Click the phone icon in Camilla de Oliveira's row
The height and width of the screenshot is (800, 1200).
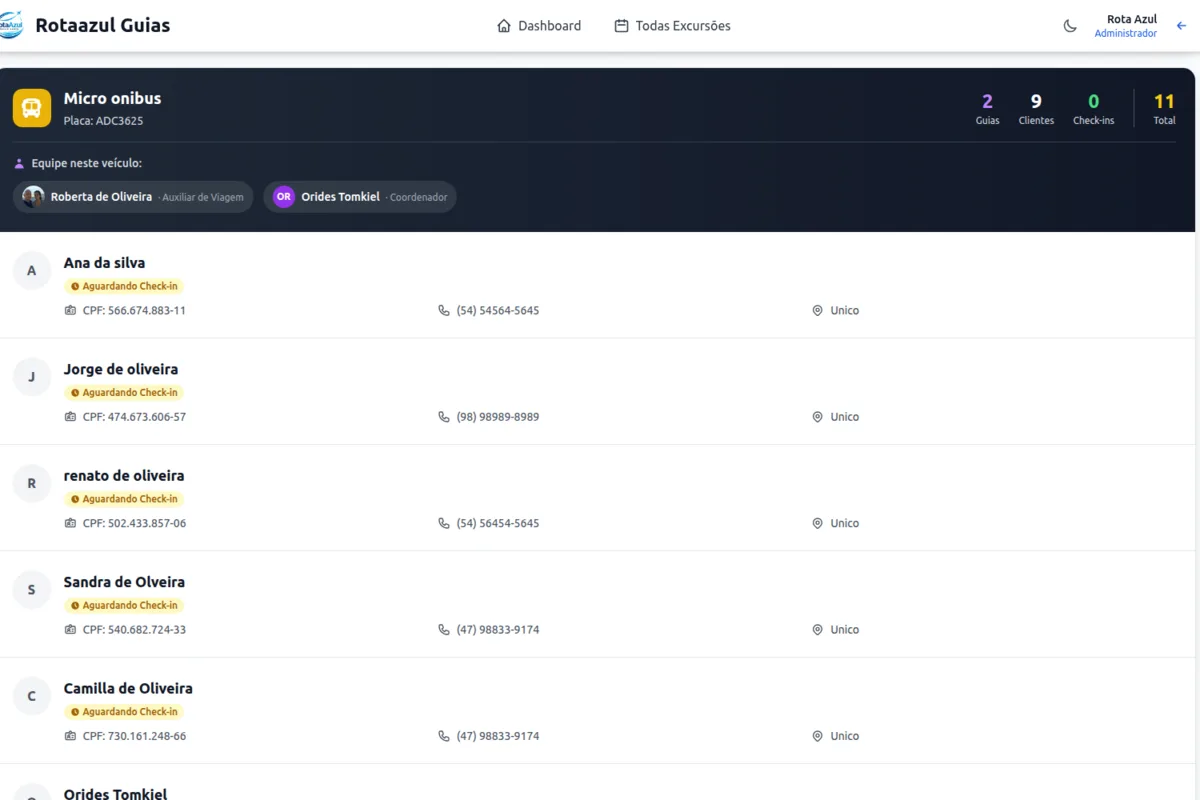(x=444, y=736)
